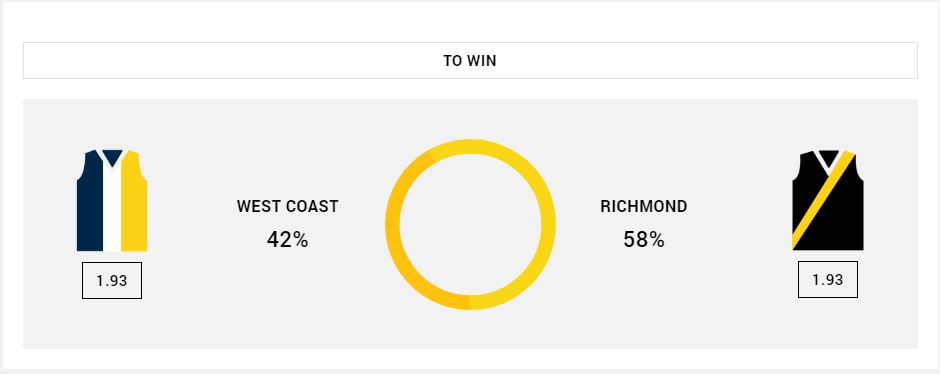Click the empty centre of the donut chart
The height and width of the screenshot is (374, 940).
pyautogui.click(x=471, y=224)
